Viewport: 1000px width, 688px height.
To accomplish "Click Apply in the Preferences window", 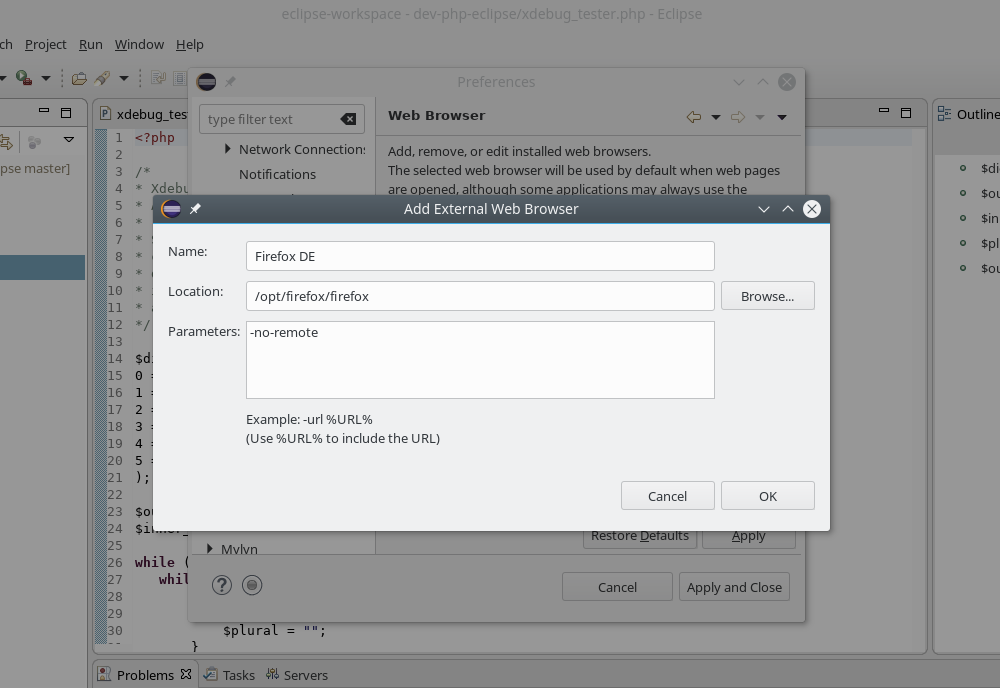I will 749,536.
